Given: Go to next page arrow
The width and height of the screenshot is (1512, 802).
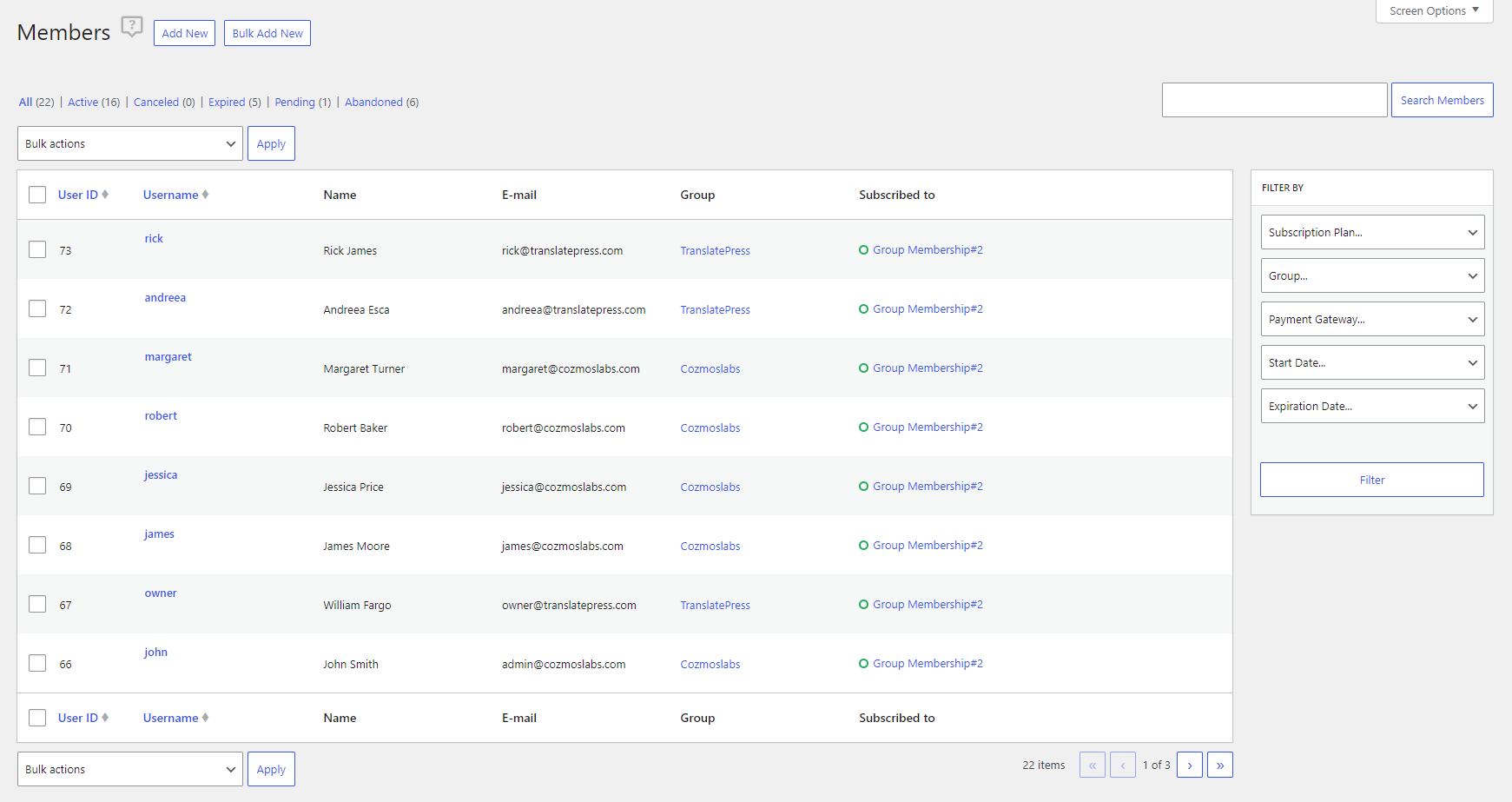Looking at the screenshot, I should coord(1190,765).
